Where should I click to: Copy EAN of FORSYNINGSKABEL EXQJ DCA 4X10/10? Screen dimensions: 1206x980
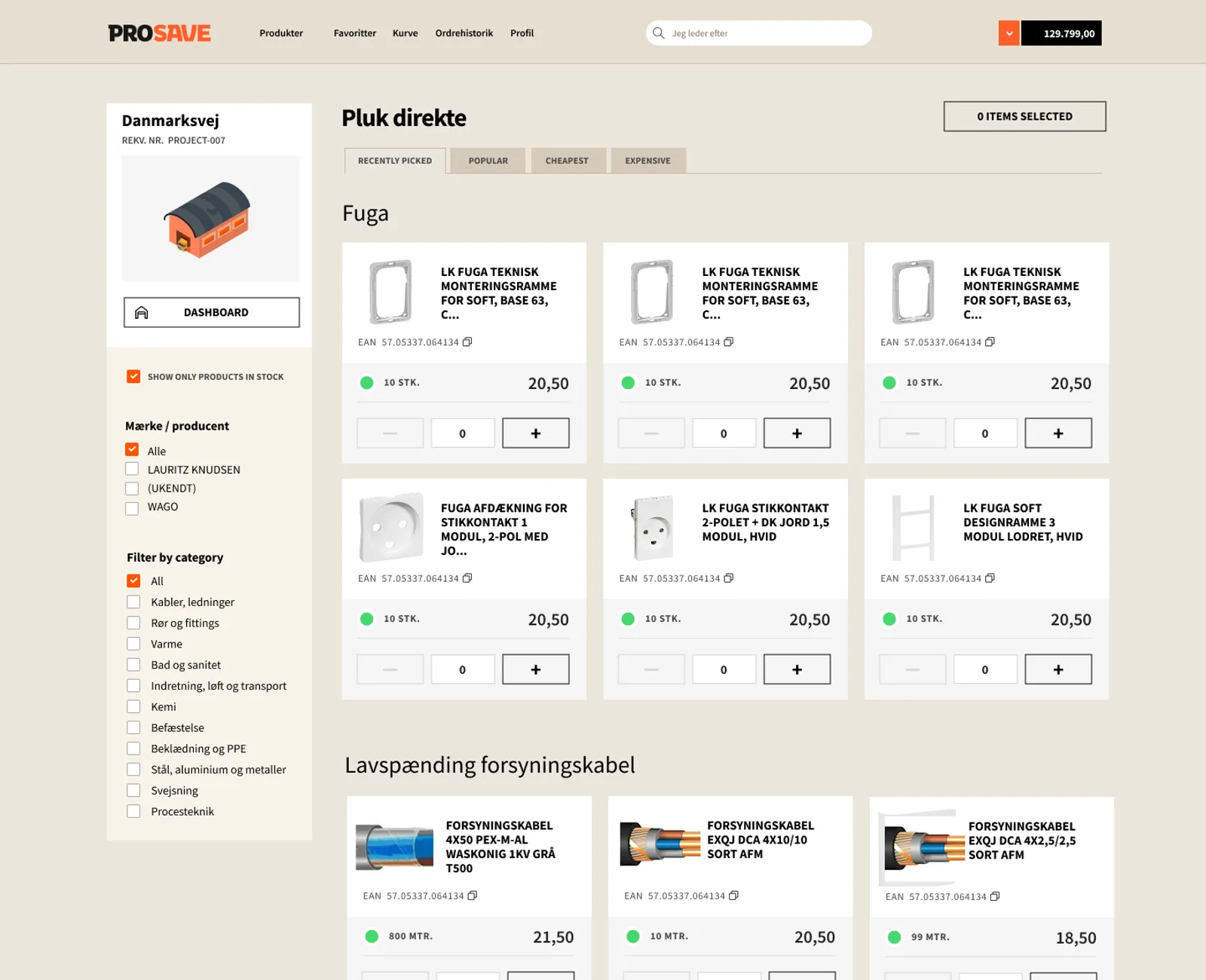(x=734, y=896)
